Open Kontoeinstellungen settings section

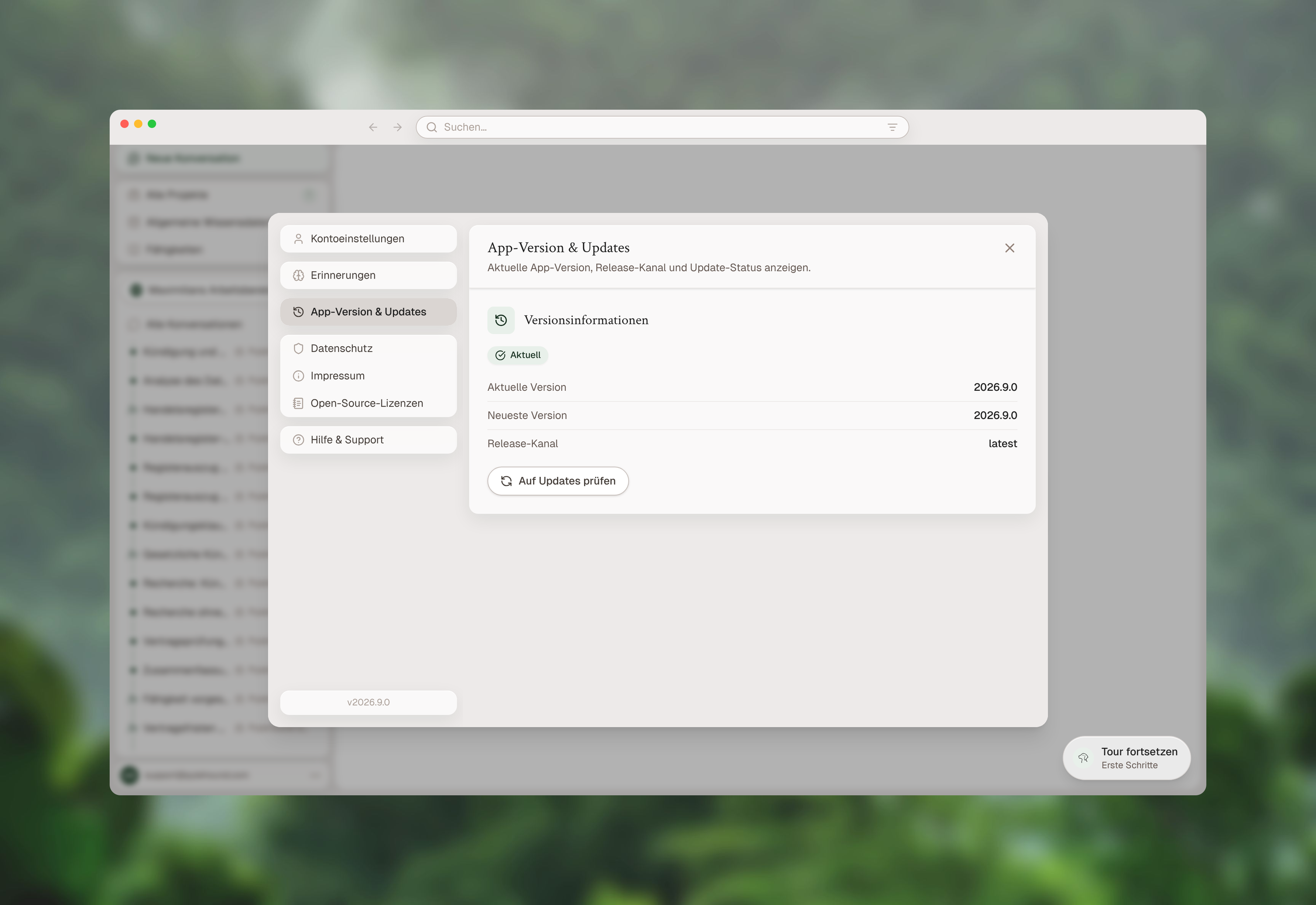pos(368,239)
